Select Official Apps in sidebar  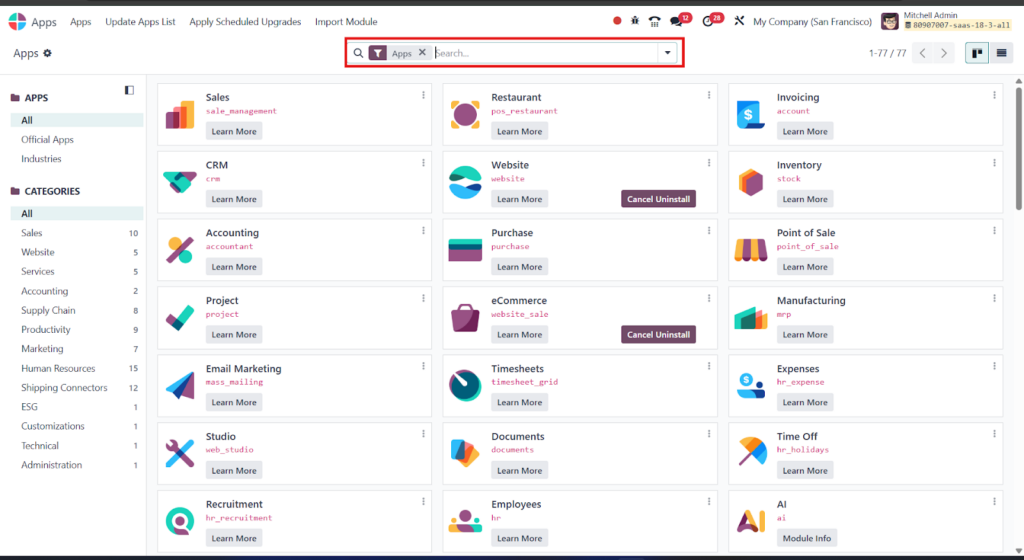47,140
